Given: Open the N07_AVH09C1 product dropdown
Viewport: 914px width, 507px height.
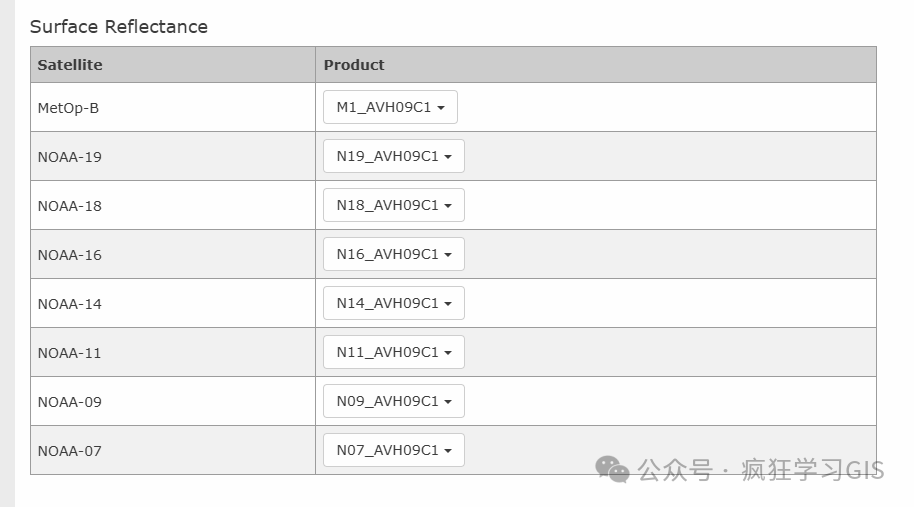Looking at the screenshot, I should (x=393, y=450).
